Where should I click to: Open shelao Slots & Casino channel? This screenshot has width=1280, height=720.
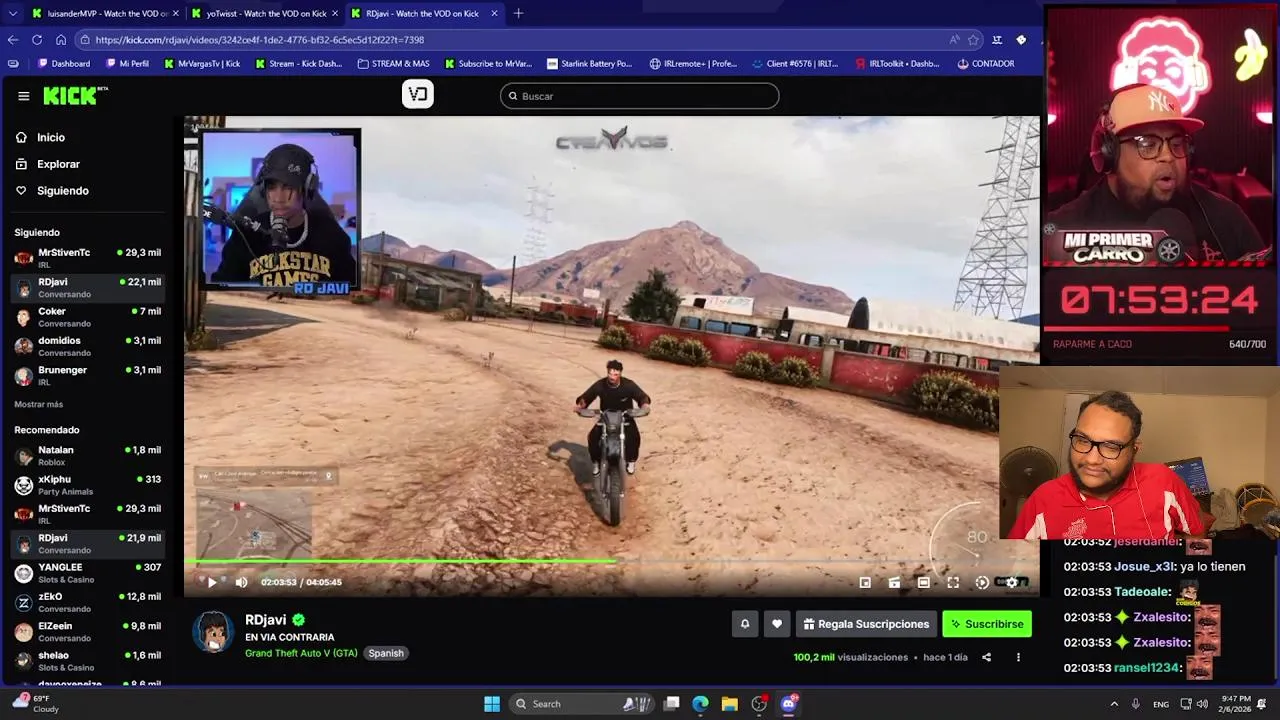[88, 660]
